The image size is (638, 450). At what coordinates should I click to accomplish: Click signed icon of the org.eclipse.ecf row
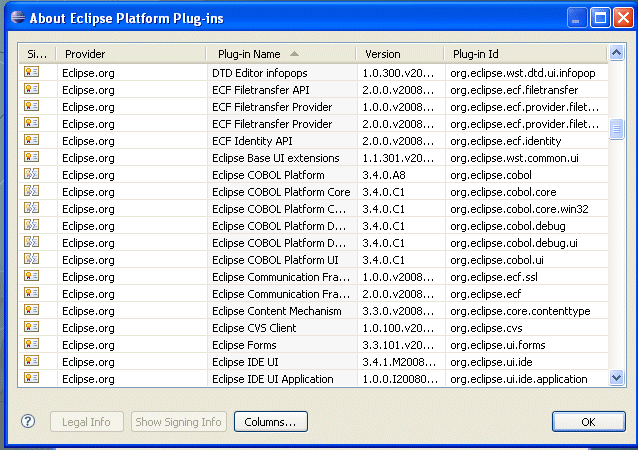coord(31,293)
